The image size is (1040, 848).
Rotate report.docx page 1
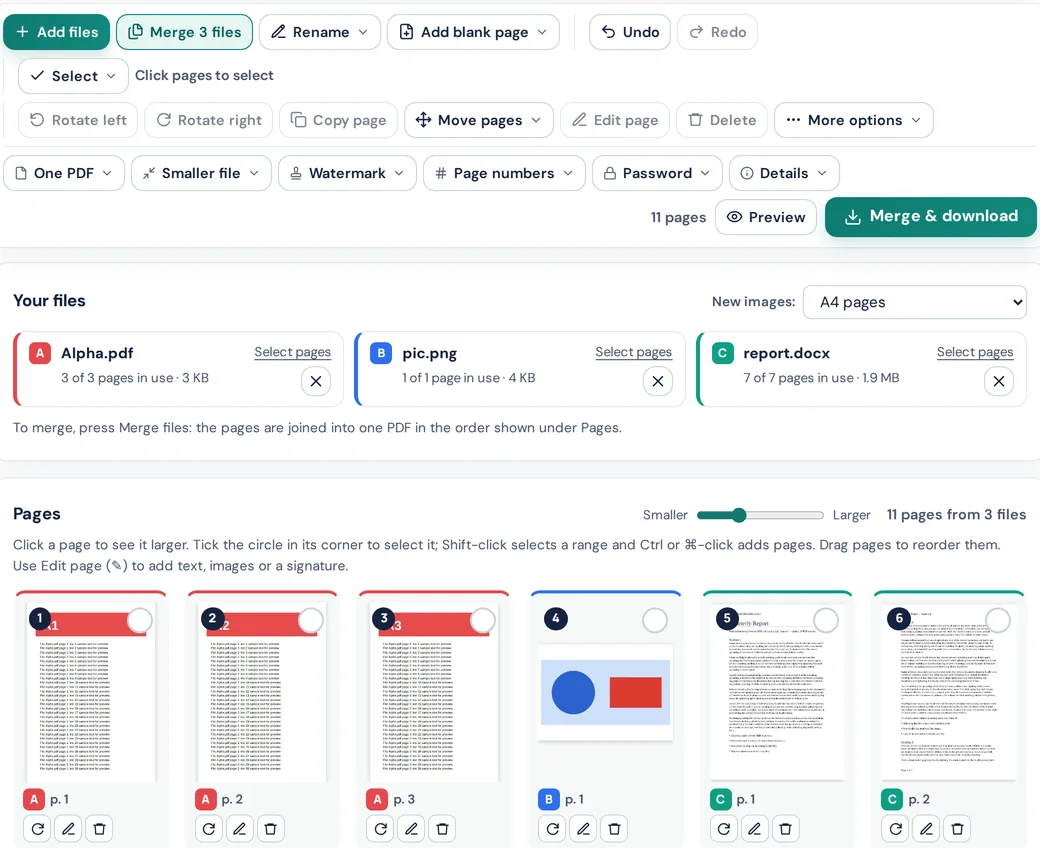[x=724, y=828]
